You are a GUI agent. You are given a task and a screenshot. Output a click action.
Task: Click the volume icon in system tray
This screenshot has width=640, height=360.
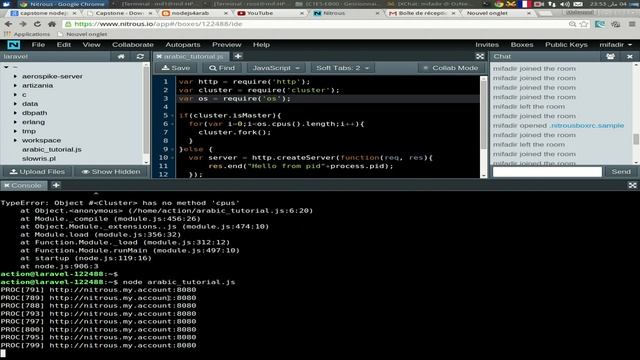point(565,4)
